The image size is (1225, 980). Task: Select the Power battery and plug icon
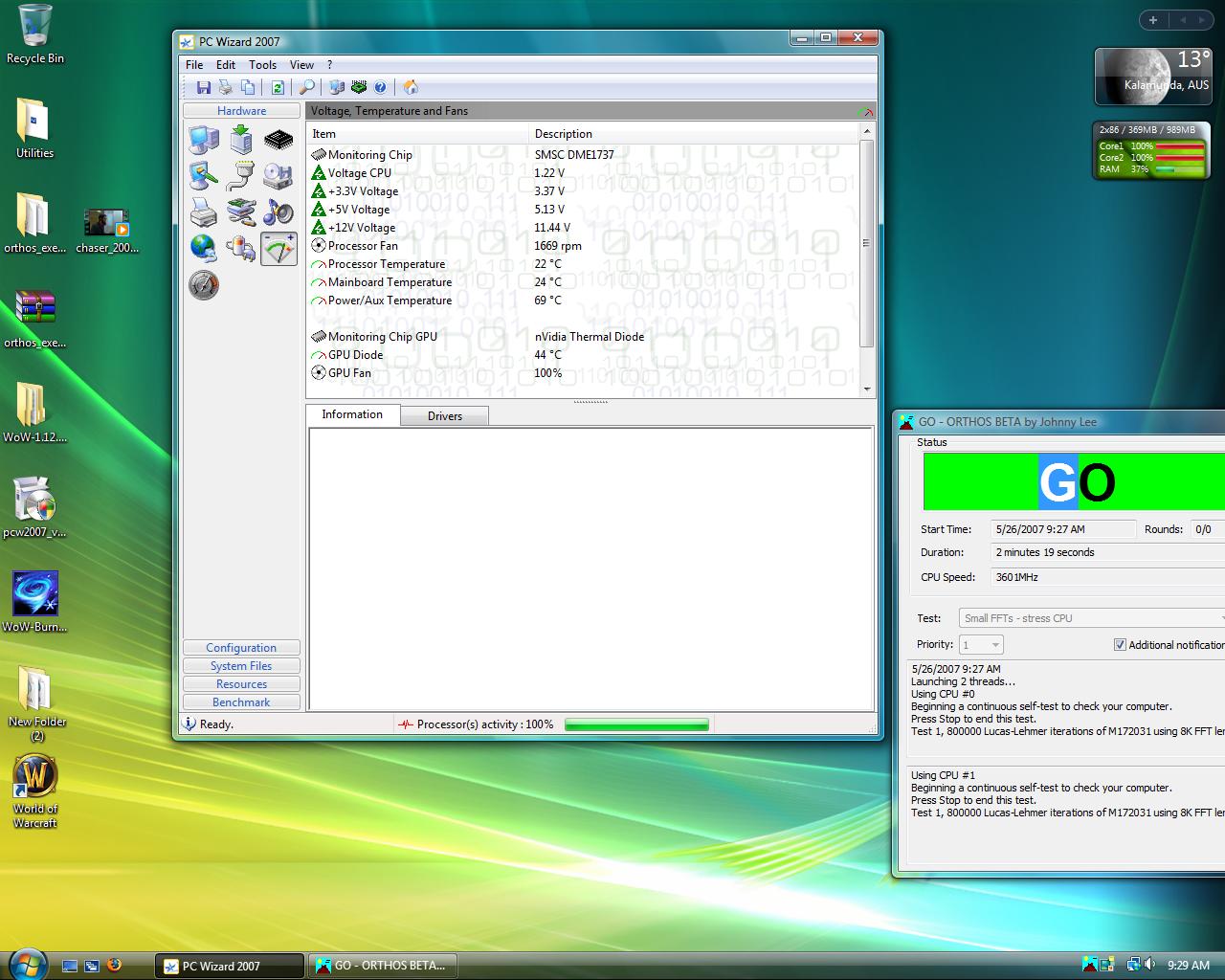241,248
